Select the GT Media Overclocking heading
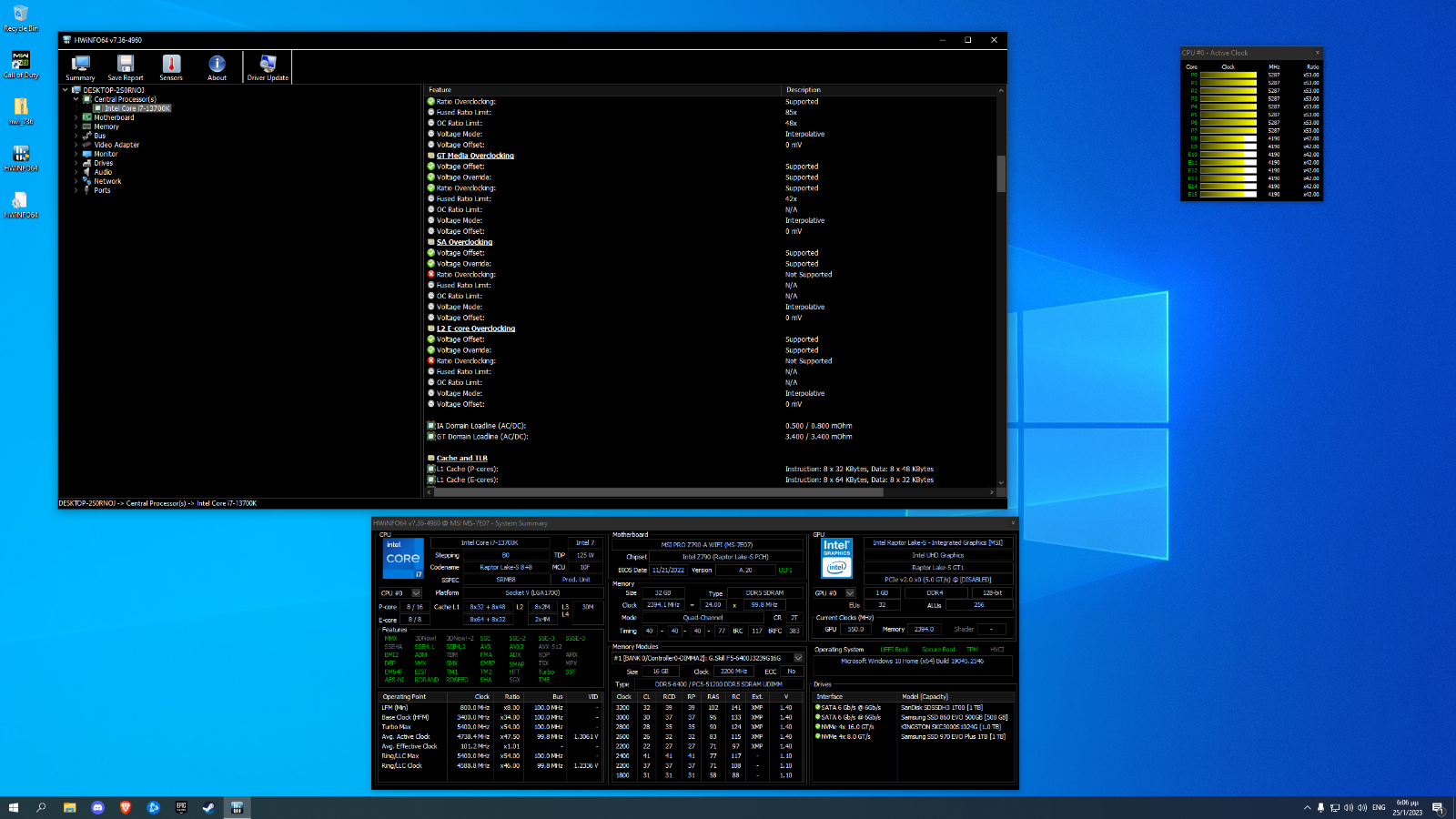This screenshot has width=1456, height=819. pos(475,156)
